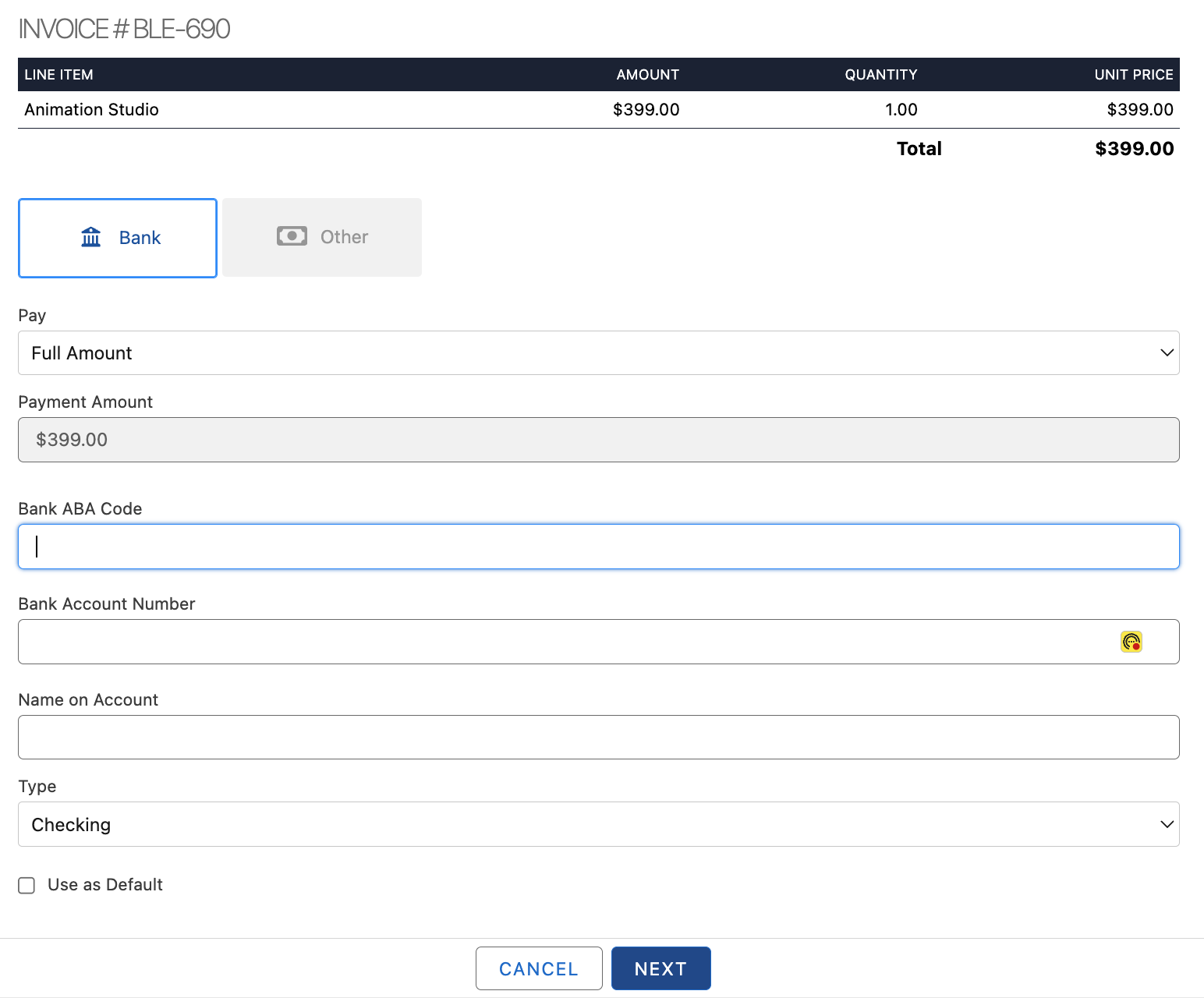Image resolution: width=1204 pixels, height=998 pixels.
Task: Expand the Type dropdown showing Checking
Action: (597, 824)
